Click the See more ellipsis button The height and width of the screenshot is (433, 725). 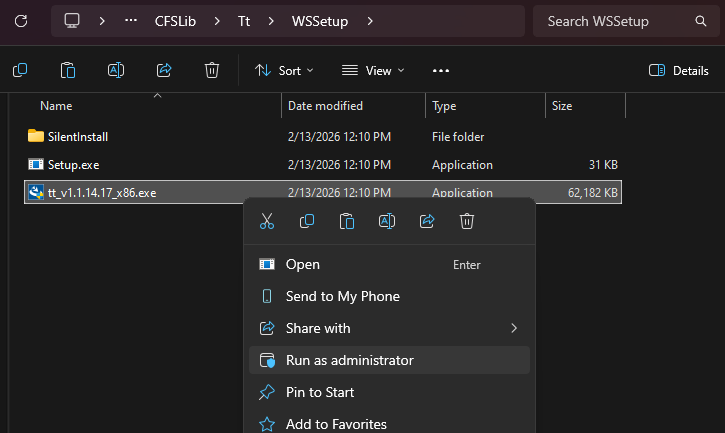[441, 70]
